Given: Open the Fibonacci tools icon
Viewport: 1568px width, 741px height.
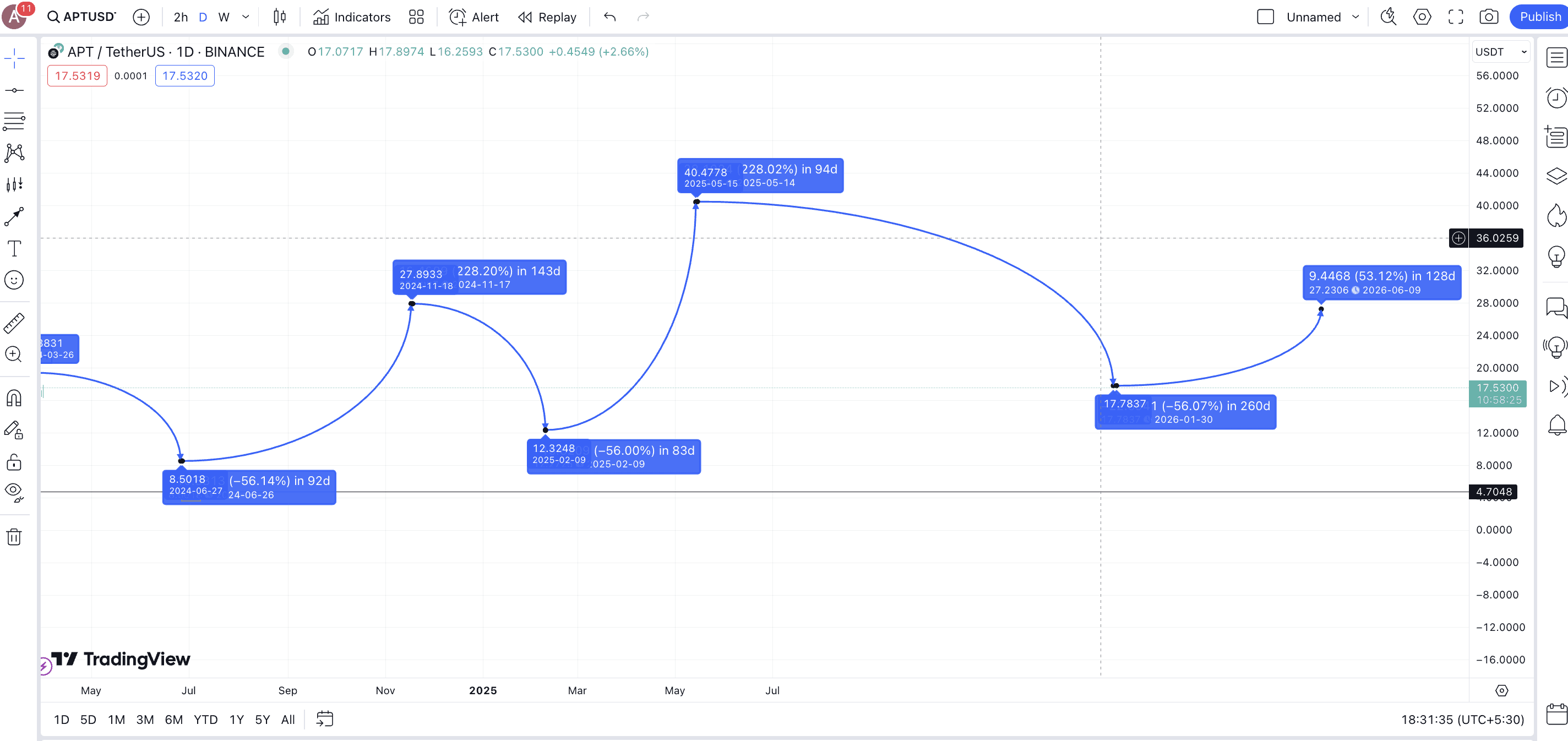Looking at the screenshot, I should [14, 121].
